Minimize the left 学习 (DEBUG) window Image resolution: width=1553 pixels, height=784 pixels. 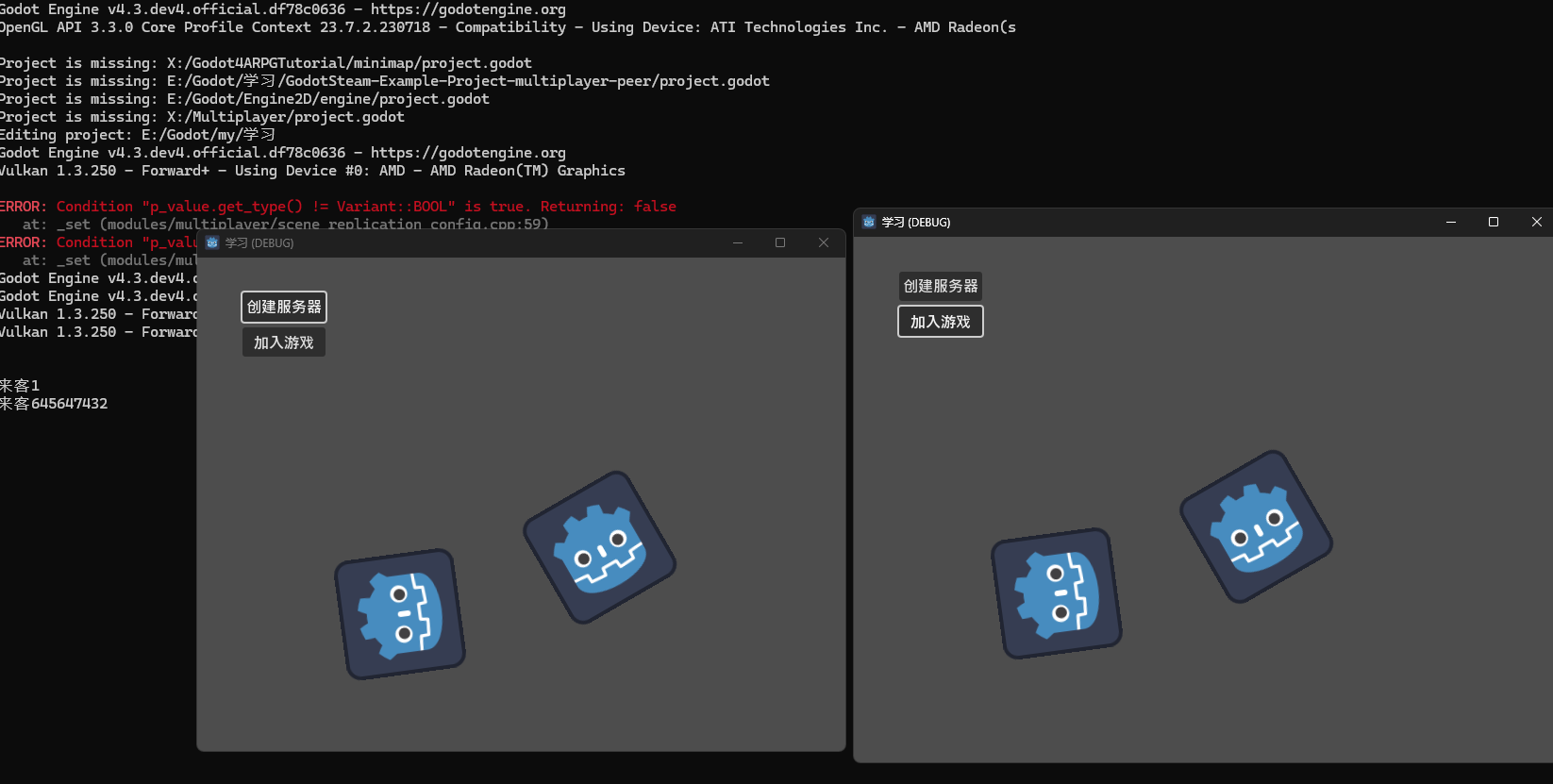click(x=738, y=242)
